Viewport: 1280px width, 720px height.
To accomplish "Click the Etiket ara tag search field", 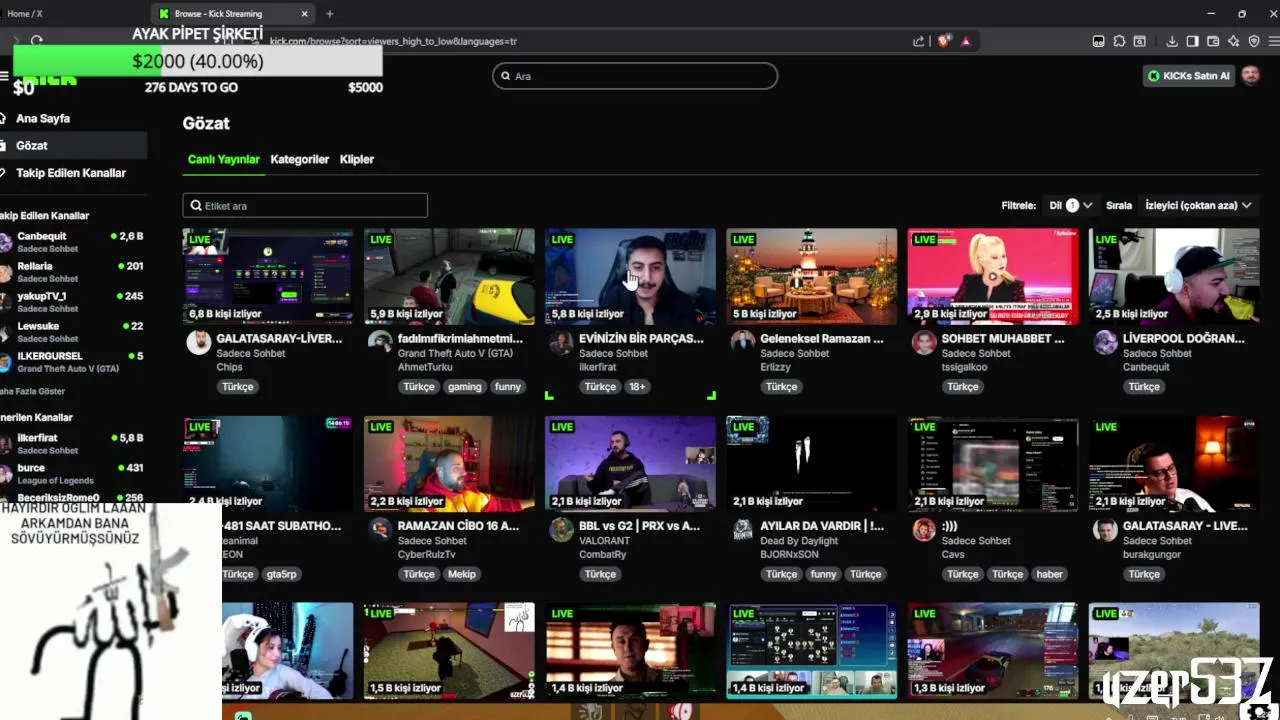I will (305, 205).
